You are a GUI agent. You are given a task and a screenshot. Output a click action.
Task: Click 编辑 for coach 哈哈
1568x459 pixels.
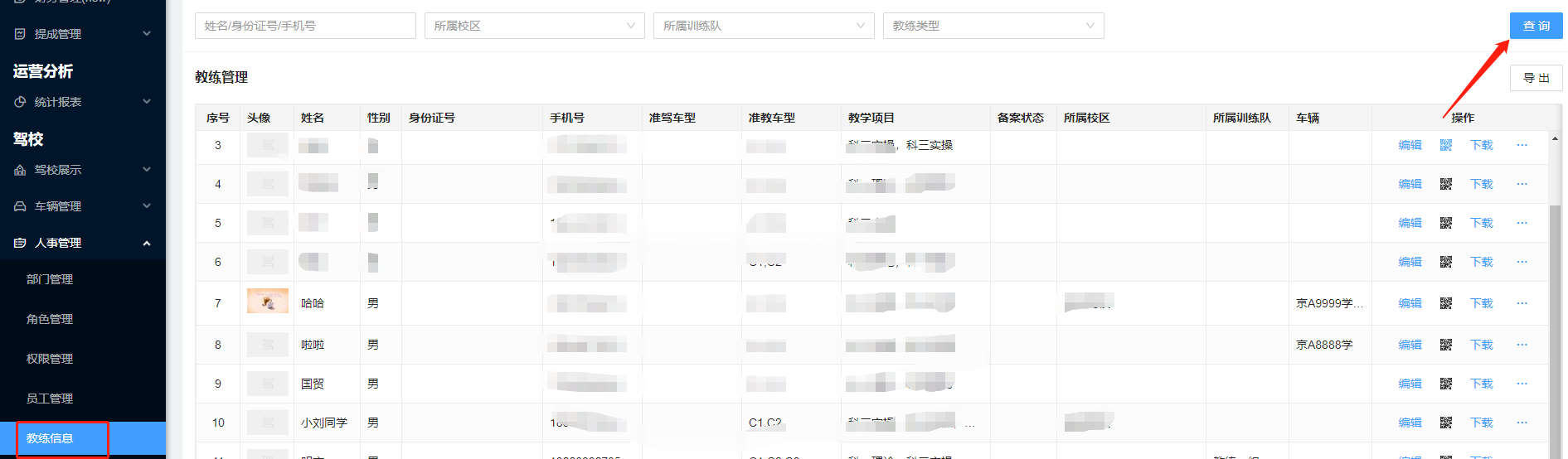(1410, 303)
